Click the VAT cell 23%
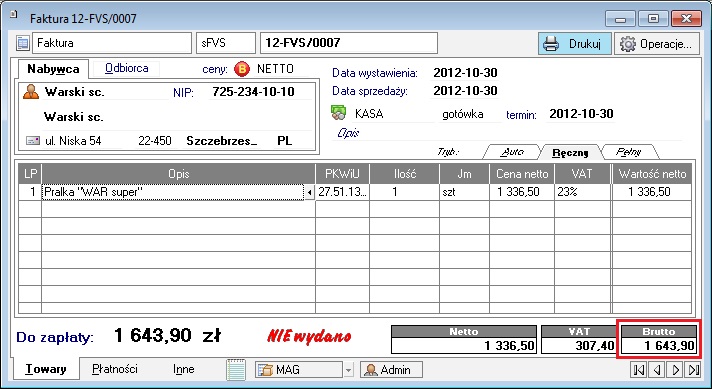Screen dimensions: 712x389 click(x=582, y=192)
